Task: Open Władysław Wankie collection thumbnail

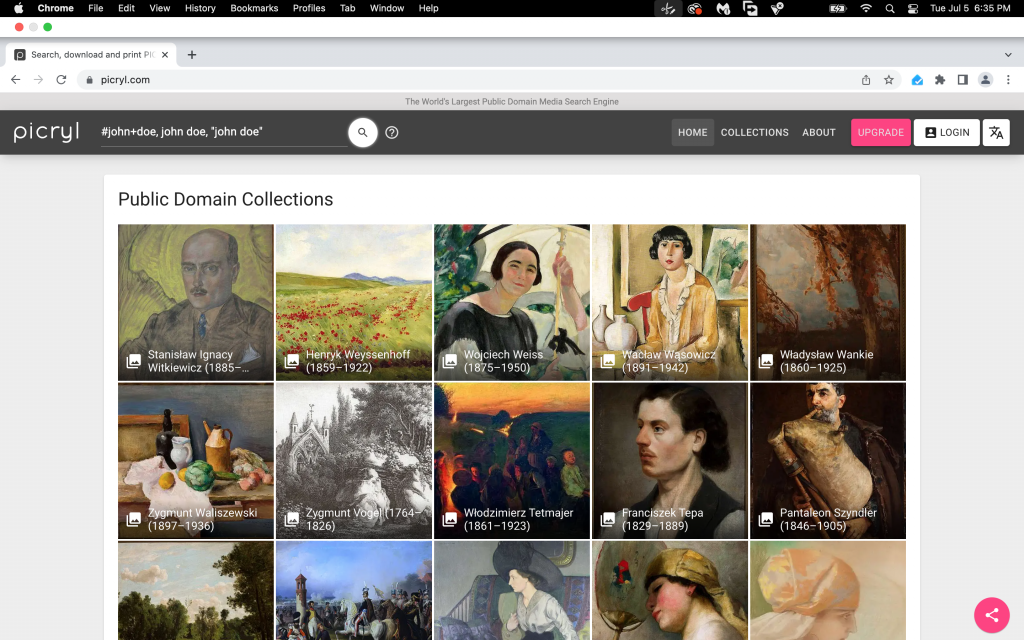Action: click(828, 302)
